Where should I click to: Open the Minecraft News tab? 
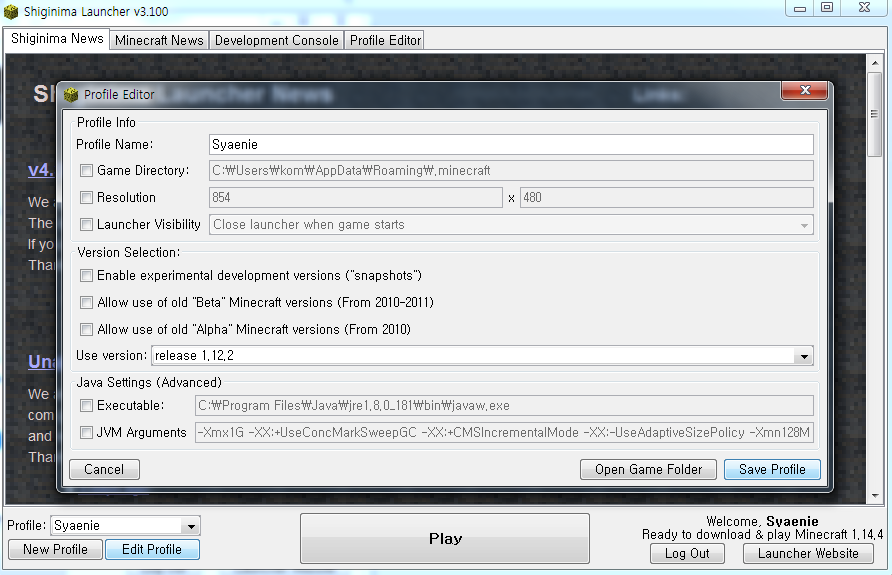coord(159,40)
